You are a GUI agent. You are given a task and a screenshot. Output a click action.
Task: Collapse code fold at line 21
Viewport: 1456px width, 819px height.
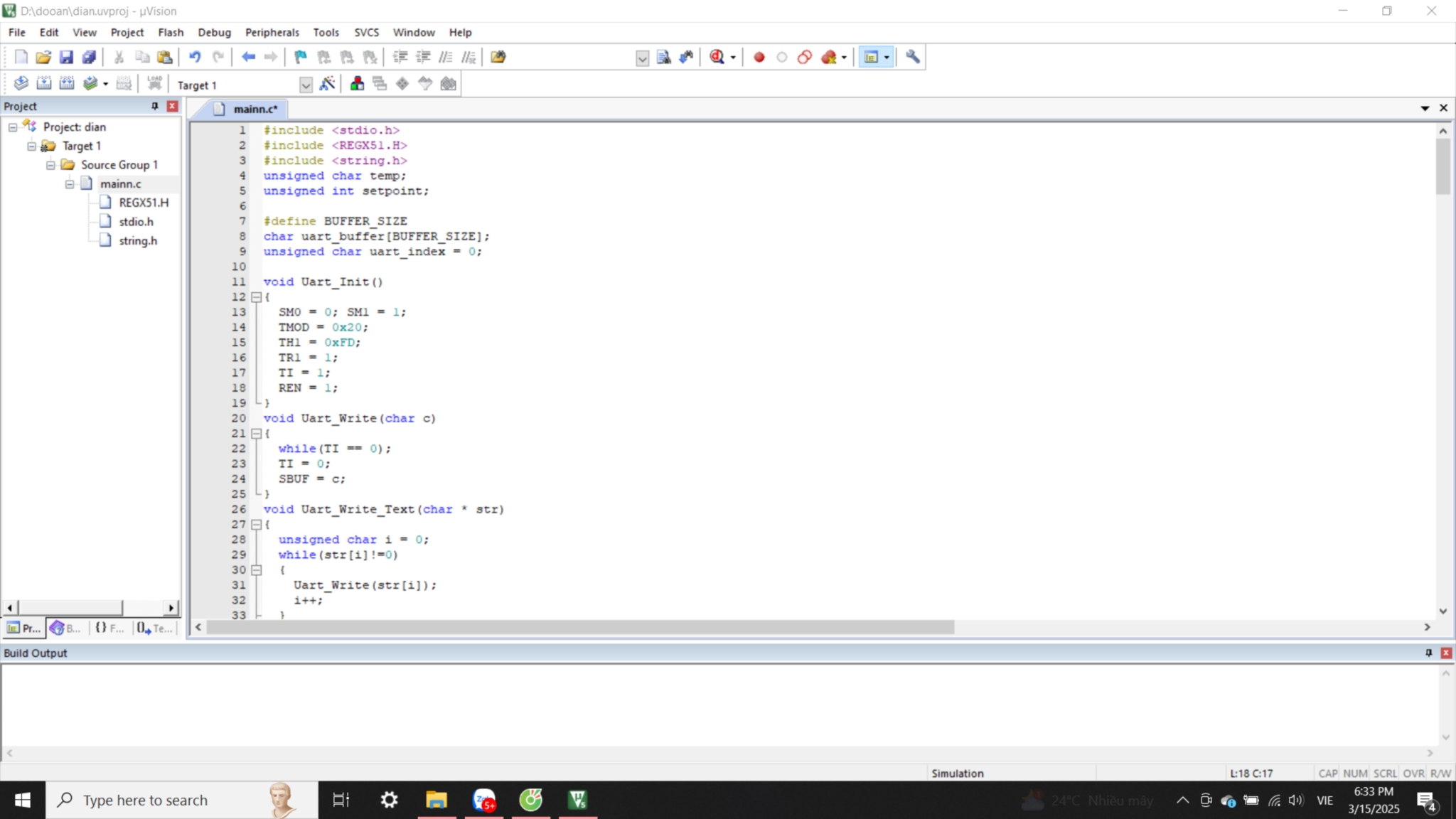coord(257,434)
